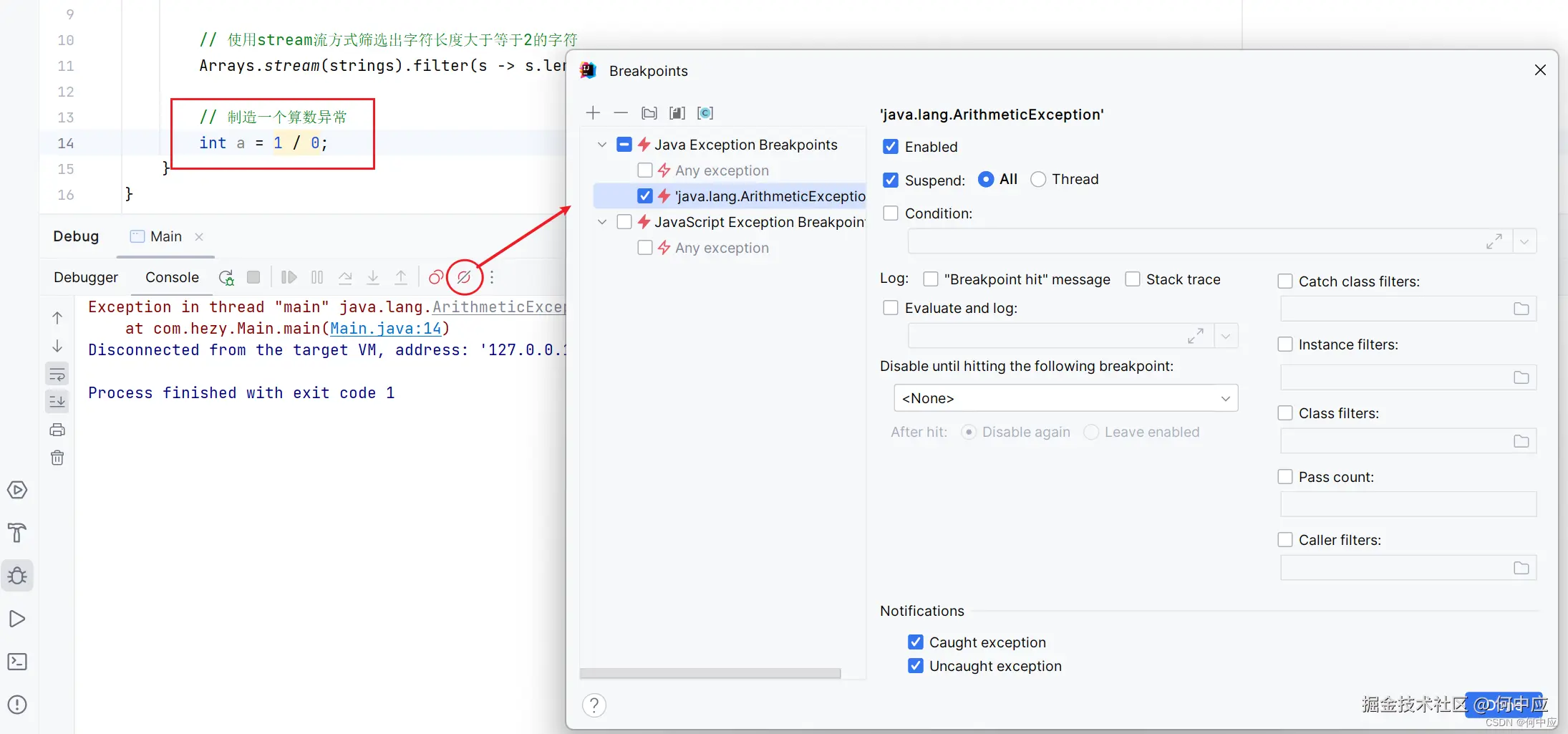Uncheck Uncaught exception notification
This screenshot has height=734, width=1568.
(915, 666)
